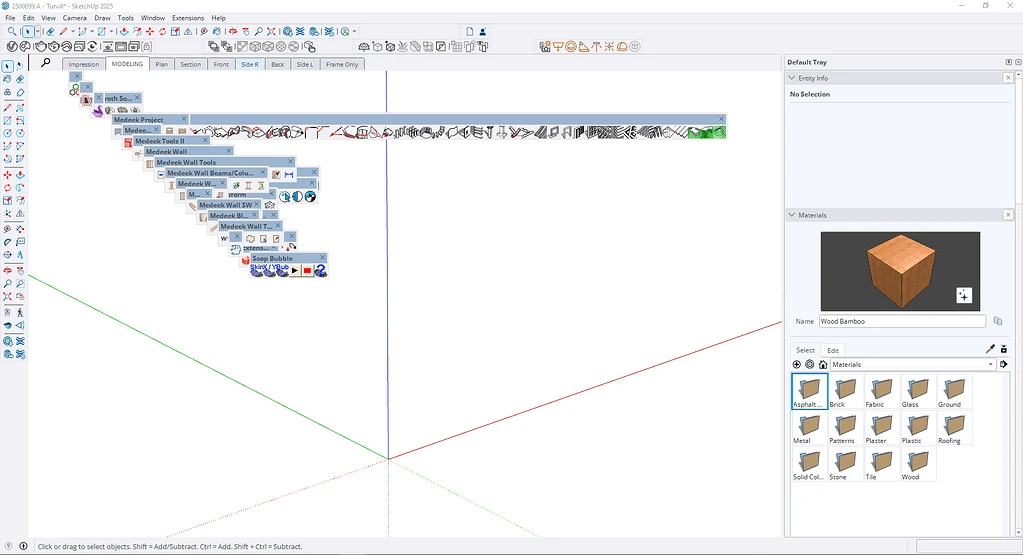This screenshot has width=1023, height=555.
Task: Click the generate texture sparkle button on preview
Action: tap(964, 295)
